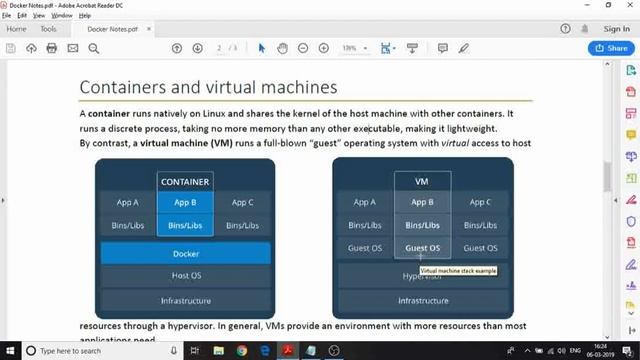
Task: Open the View menu
Action: point(39,16)
